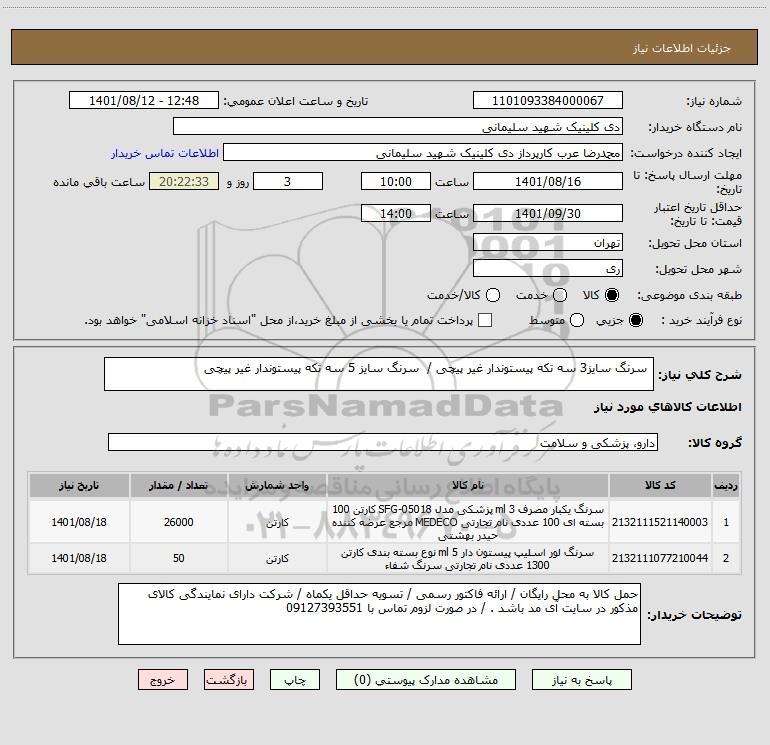The image size is (770, 745).
Task: Click the product group field دارو، پزشکی و سلامت
Action: pos(383,442)
